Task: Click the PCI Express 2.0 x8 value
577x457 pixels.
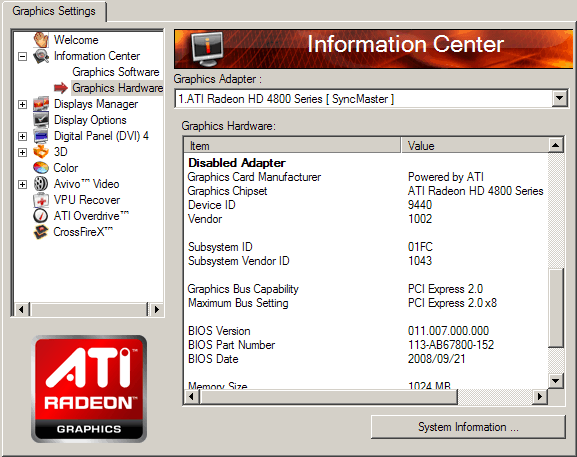Action: click(452, 303)
